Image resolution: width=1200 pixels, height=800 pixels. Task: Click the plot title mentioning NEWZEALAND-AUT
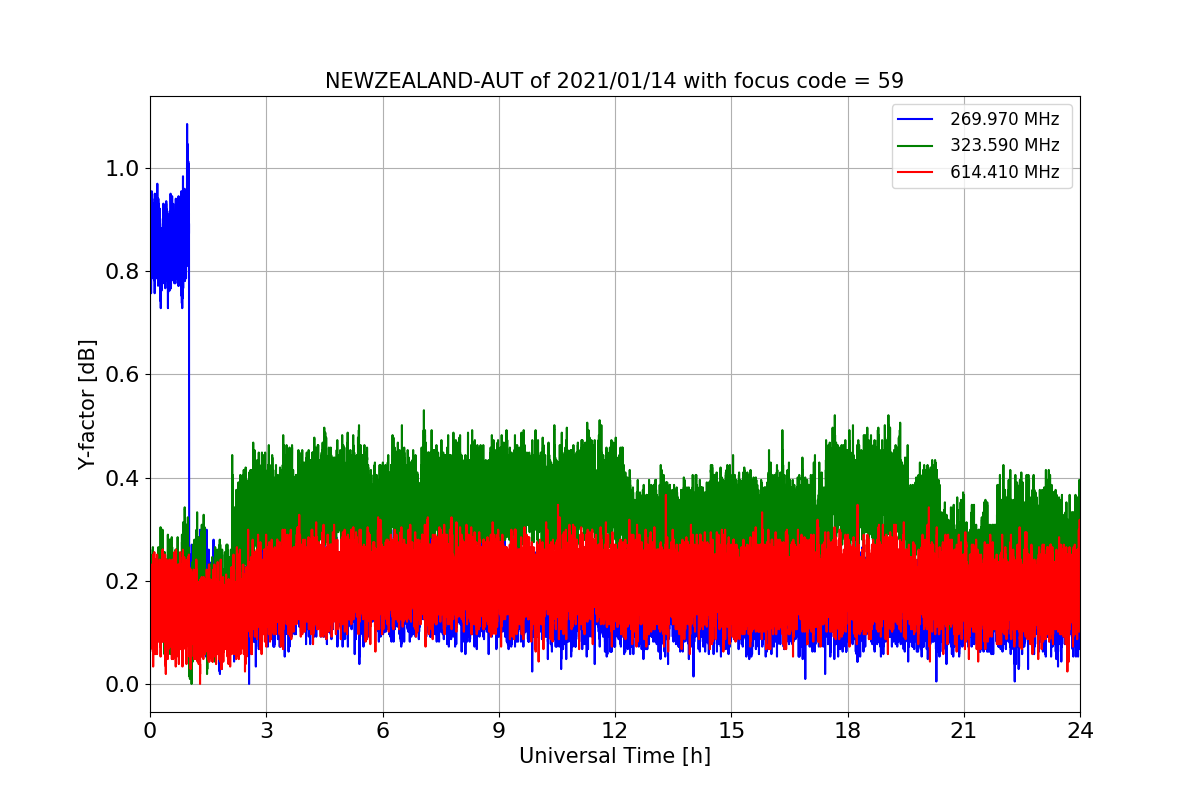pyautogui.click(x=614, y=81)
